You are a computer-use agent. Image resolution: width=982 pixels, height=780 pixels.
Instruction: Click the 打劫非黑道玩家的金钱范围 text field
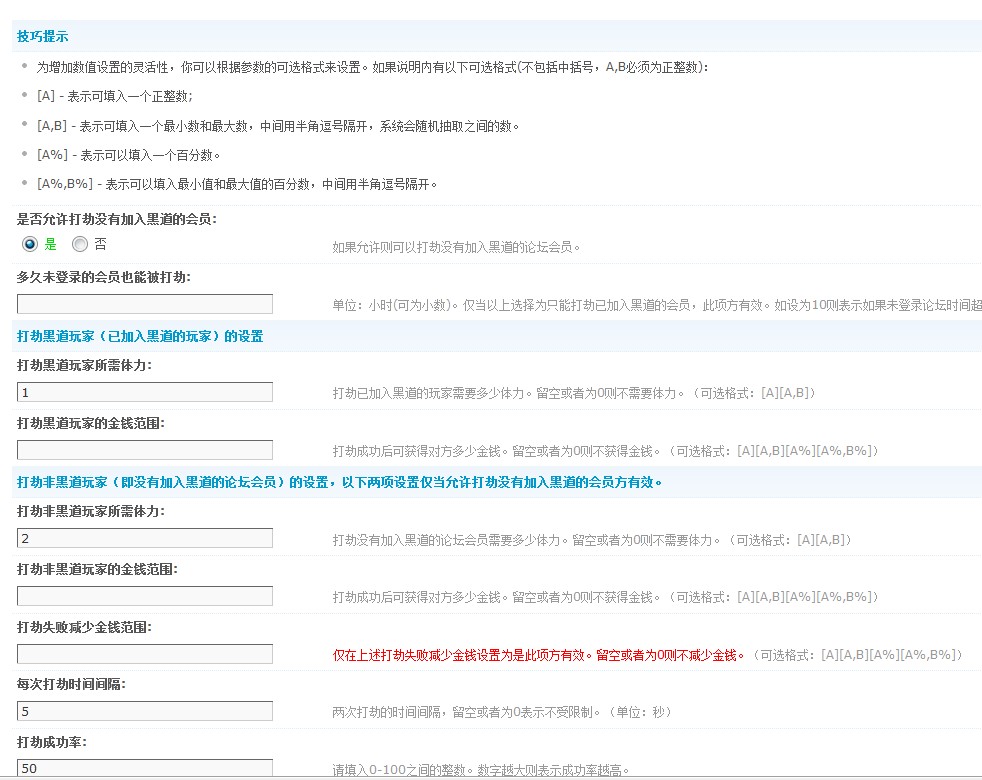(145, 596)
